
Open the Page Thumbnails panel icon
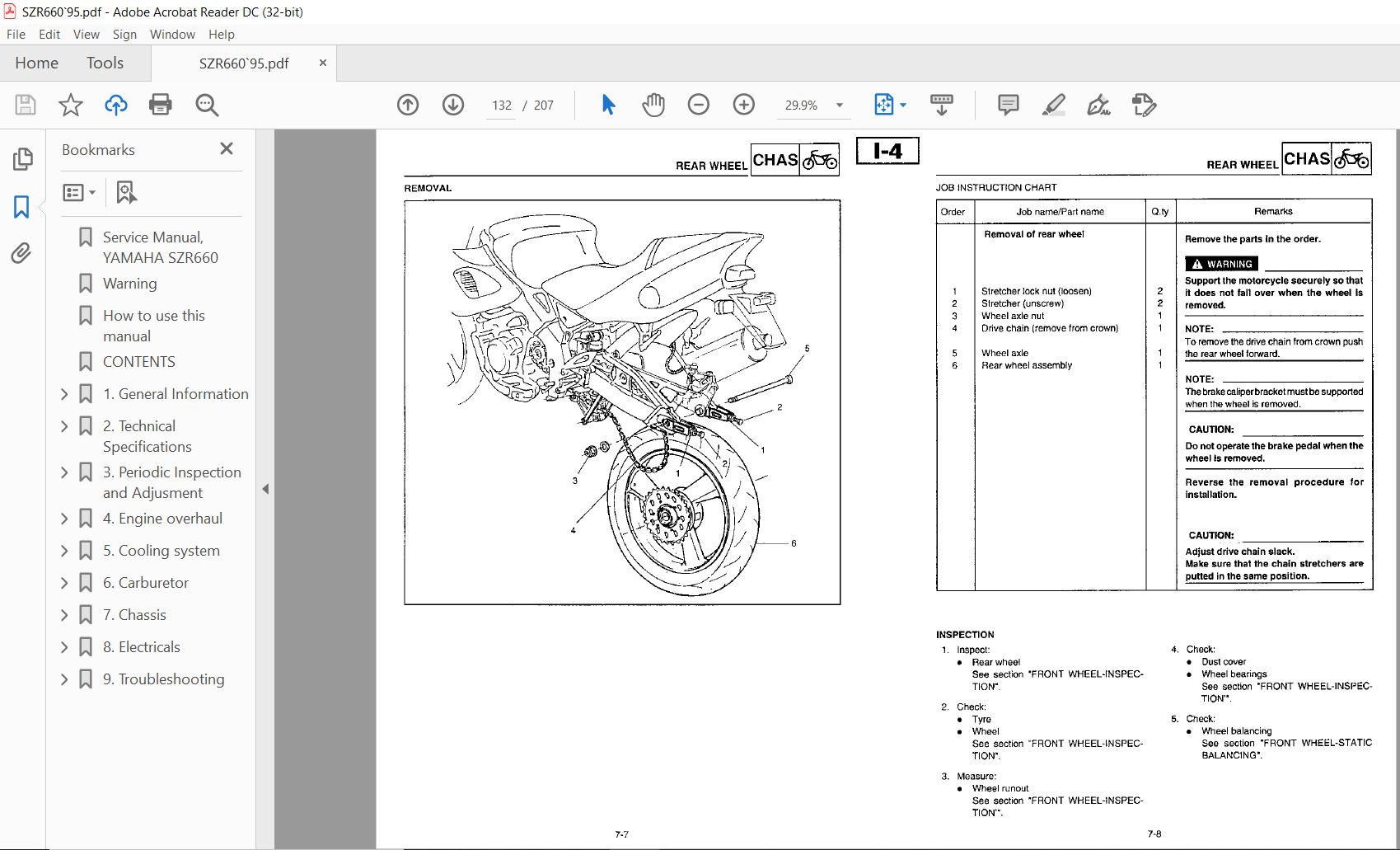(22, 159)
